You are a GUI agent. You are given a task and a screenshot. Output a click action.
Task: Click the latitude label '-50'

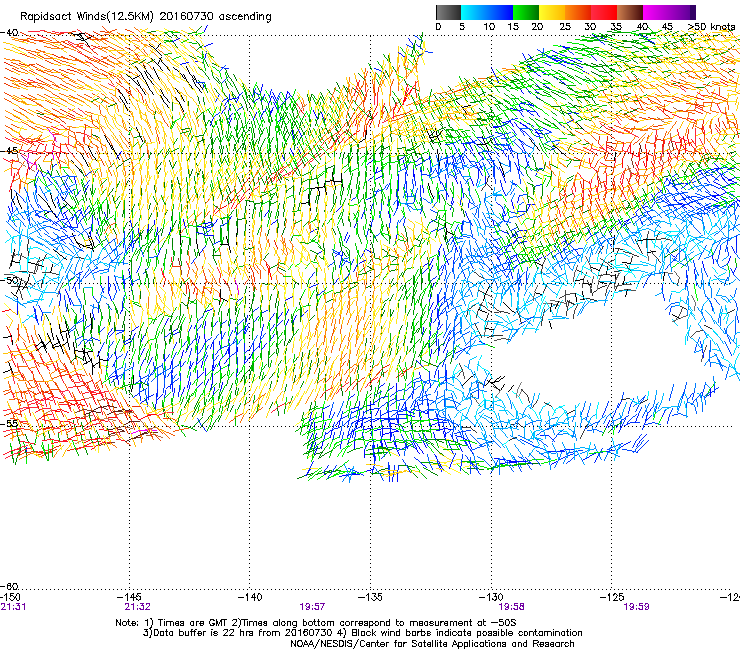pyautogui.click(x=9, y=280)
